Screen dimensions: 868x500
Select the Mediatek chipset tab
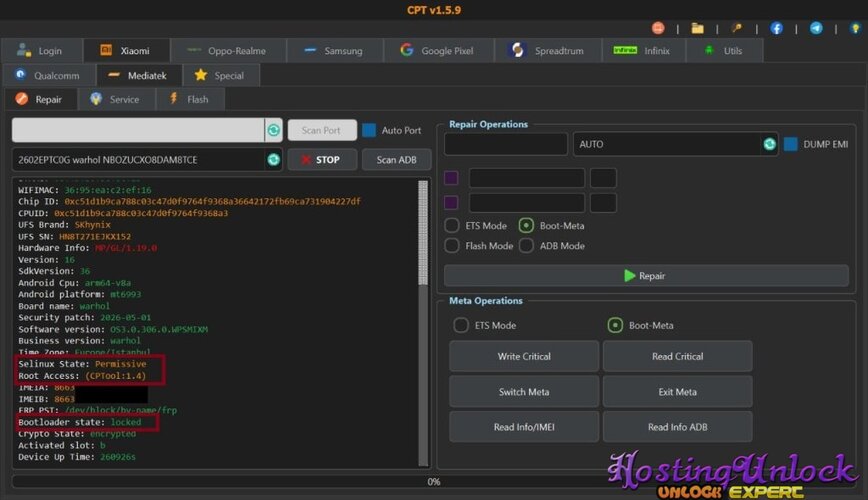[139, 75]
